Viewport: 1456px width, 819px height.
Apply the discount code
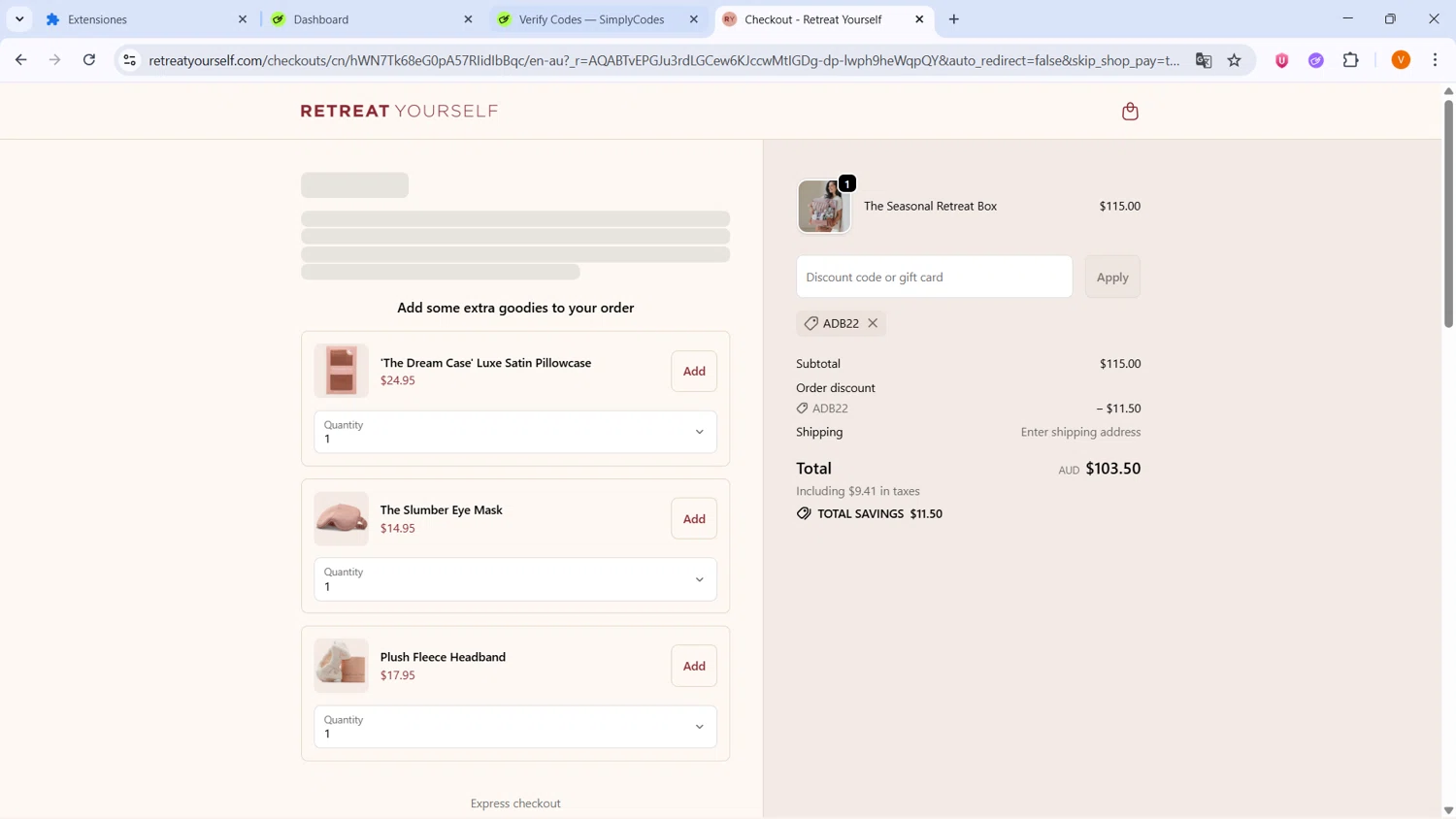coord(1112,278)
